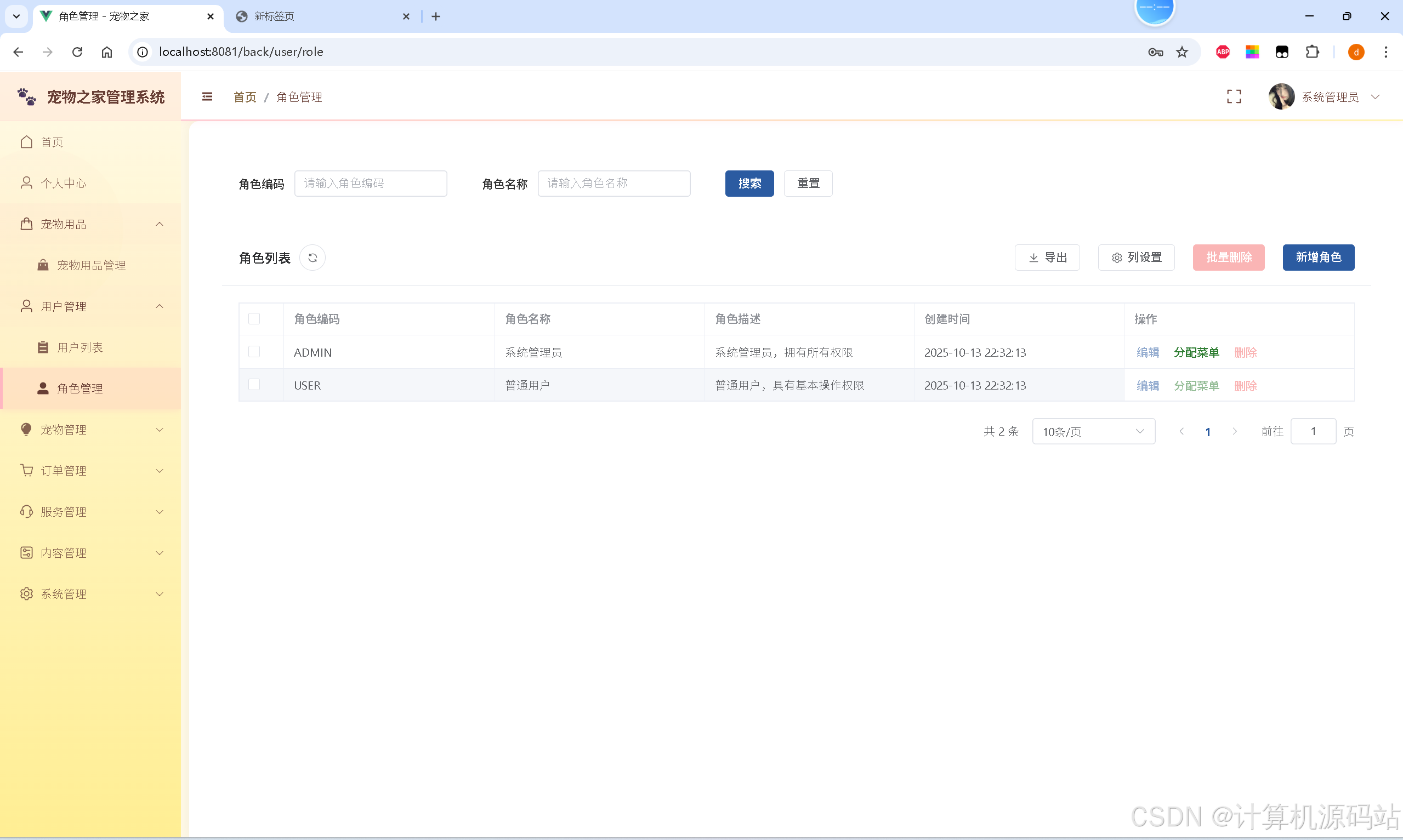Focus the page jump number field
This screenshot has height=840, width=1403.
coord(1313,431)
